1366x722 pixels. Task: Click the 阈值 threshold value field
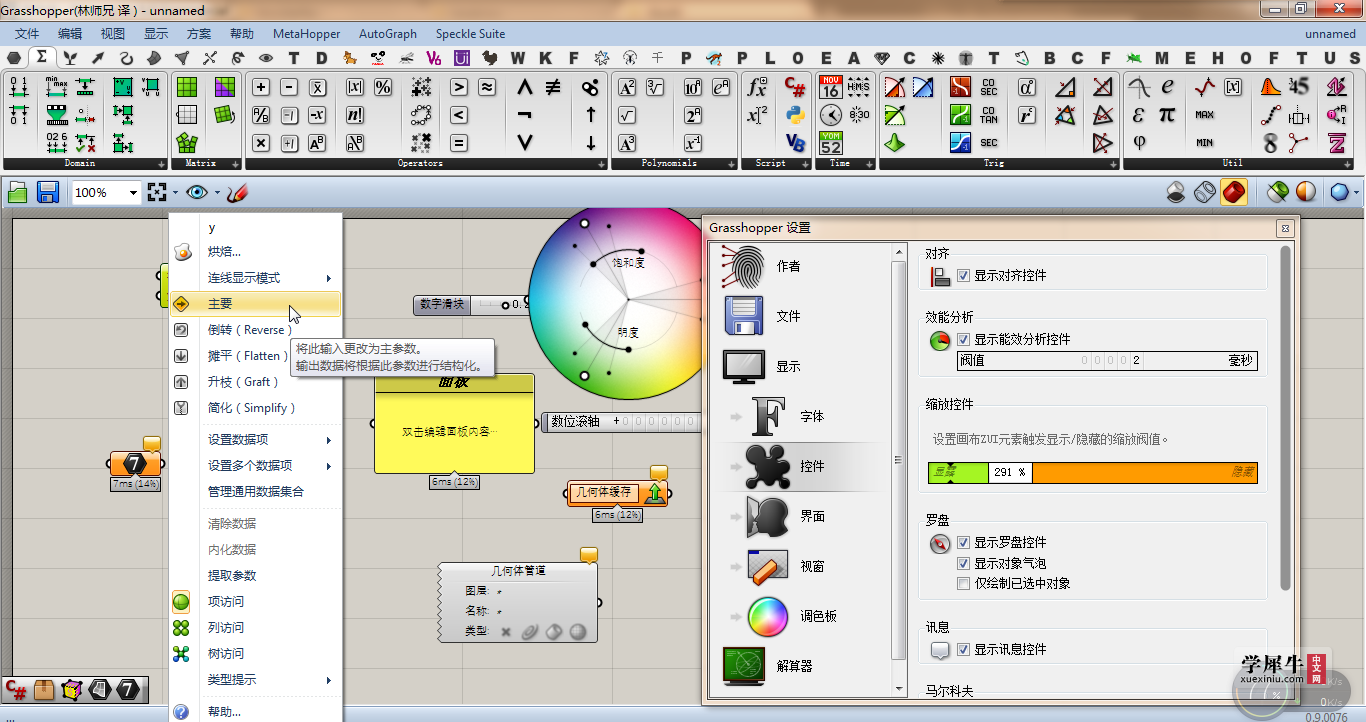point(1107,360)
